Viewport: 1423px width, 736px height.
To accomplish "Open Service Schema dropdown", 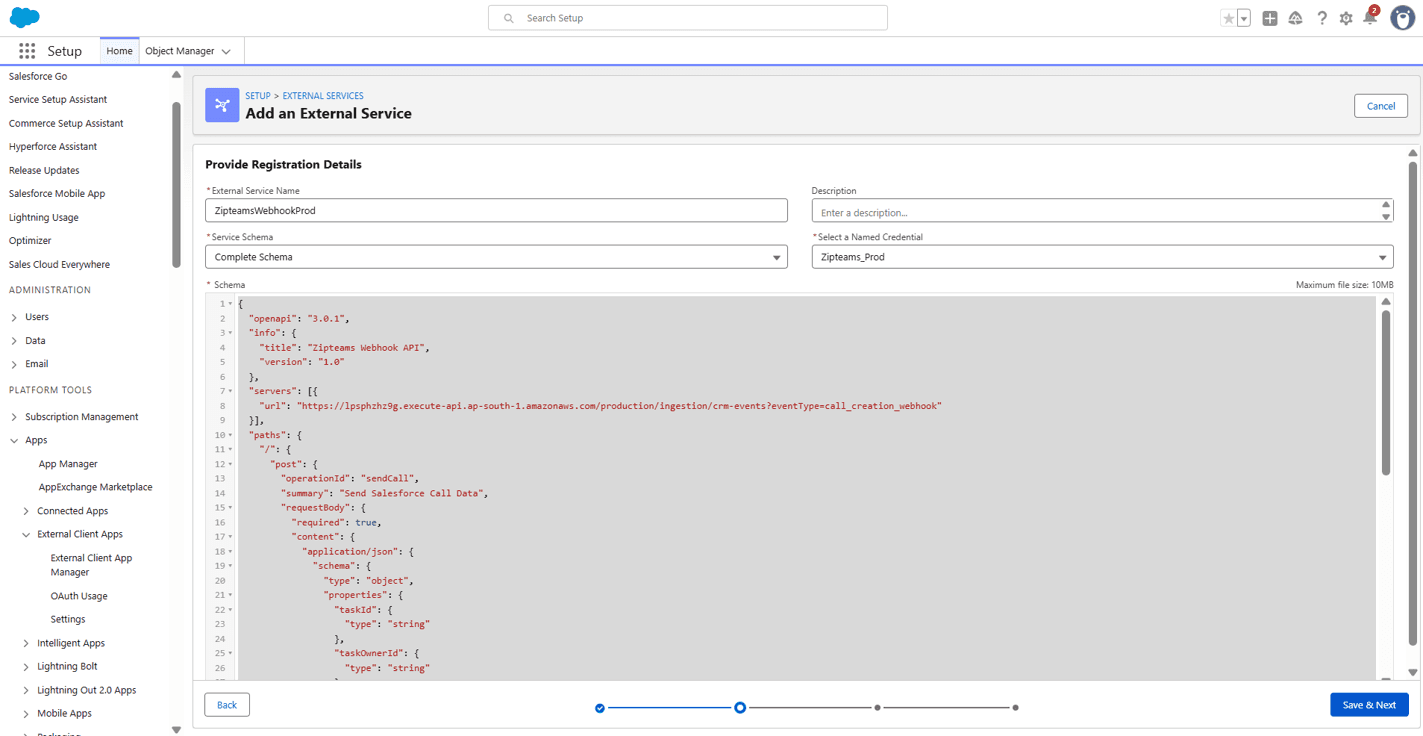I will click(x=496, y=257).
